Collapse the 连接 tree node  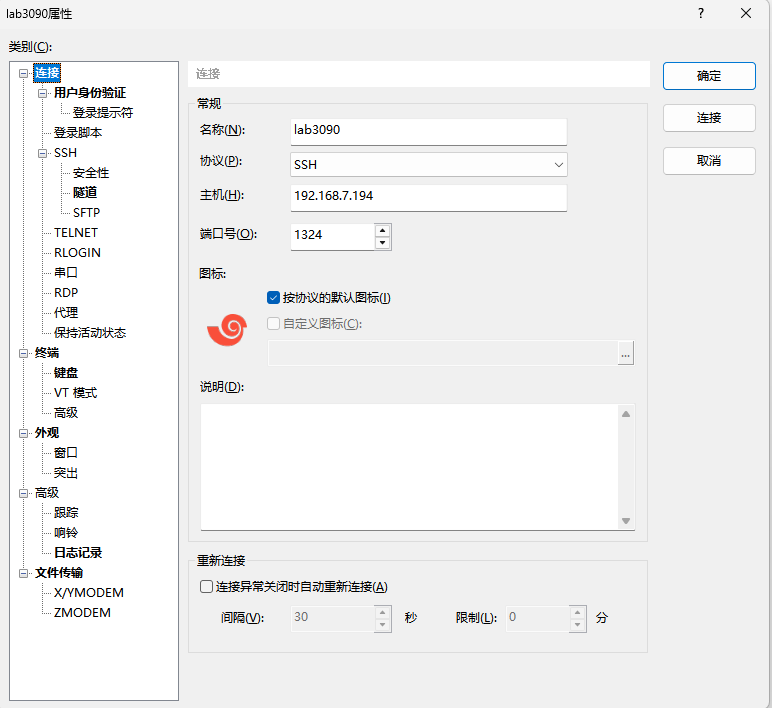(x=23, y=73)
